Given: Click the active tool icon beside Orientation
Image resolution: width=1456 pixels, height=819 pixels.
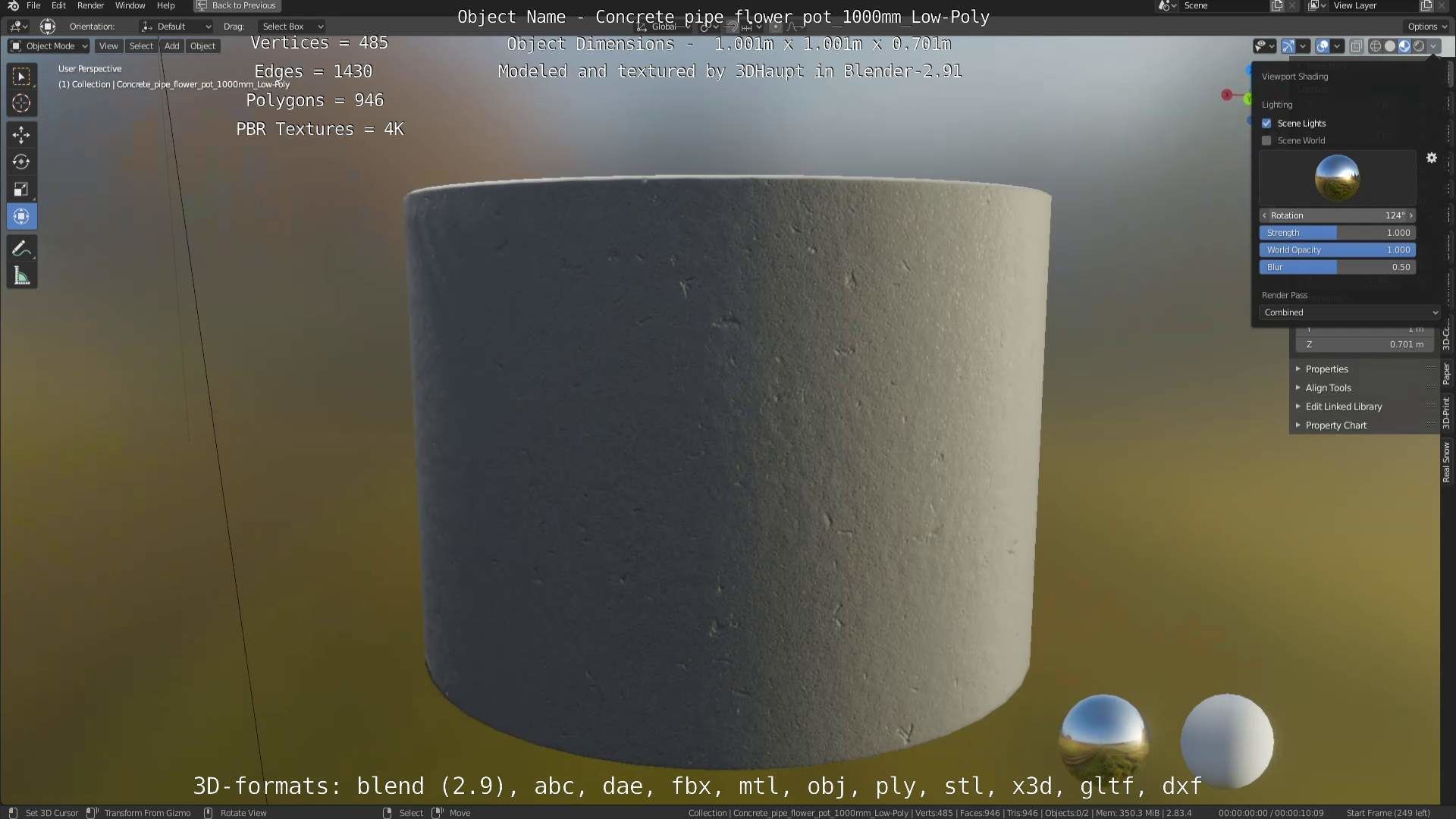Looking at the screenshot, I should pyautogui.click(x=48, y=27).
